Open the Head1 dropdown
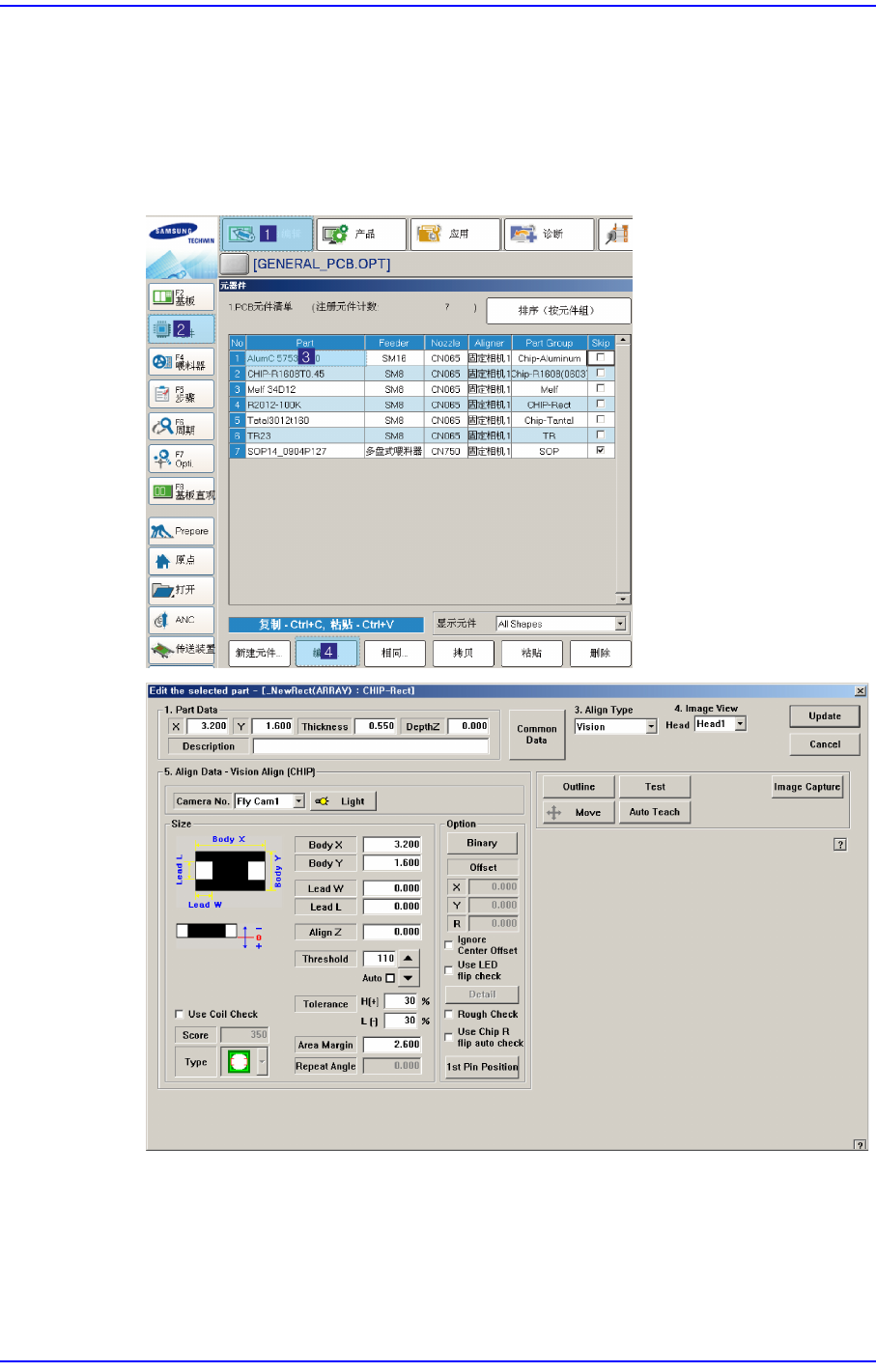This screenshot has height=1372, width=876. [x=741, y=724]
